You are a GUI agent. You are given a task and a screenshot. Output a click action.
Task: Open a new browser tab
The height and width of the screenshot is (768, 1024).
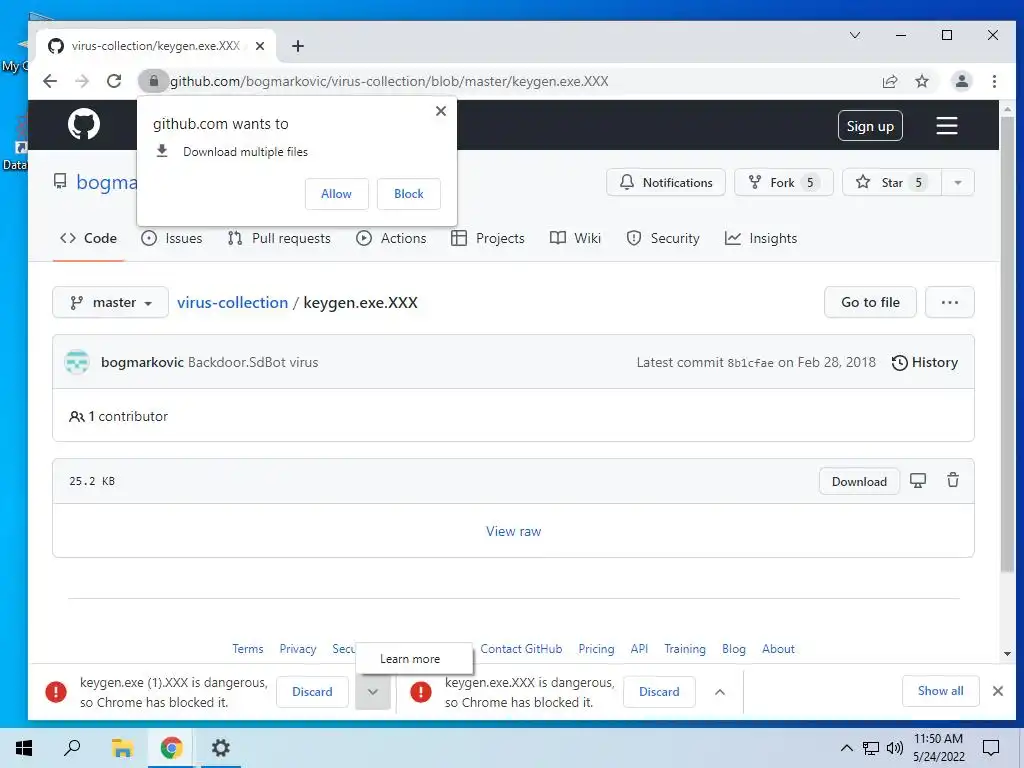(298, 46)
